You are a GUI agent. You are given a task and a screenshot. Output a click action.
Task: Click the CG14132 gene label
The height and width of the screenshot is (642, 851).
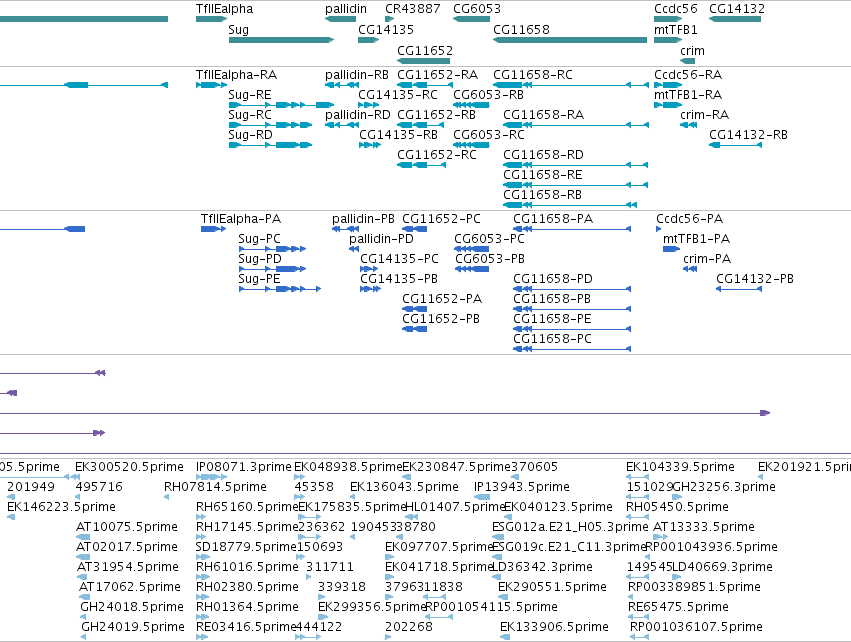coord(737,9)
